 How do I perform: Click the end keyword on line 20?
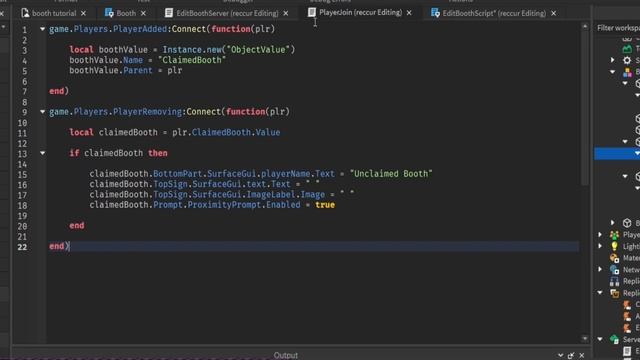pyautogui.click(x=77, y=225)
